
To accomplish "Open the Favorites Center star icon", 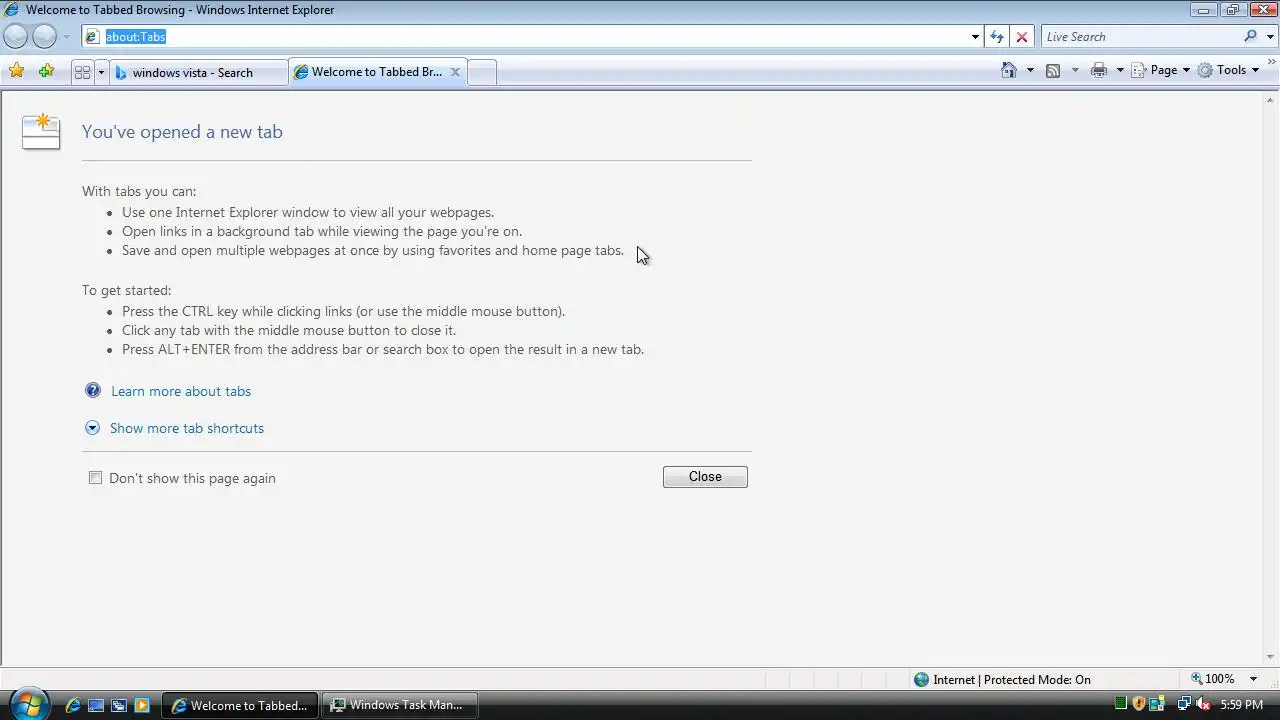I will point(16,71).
